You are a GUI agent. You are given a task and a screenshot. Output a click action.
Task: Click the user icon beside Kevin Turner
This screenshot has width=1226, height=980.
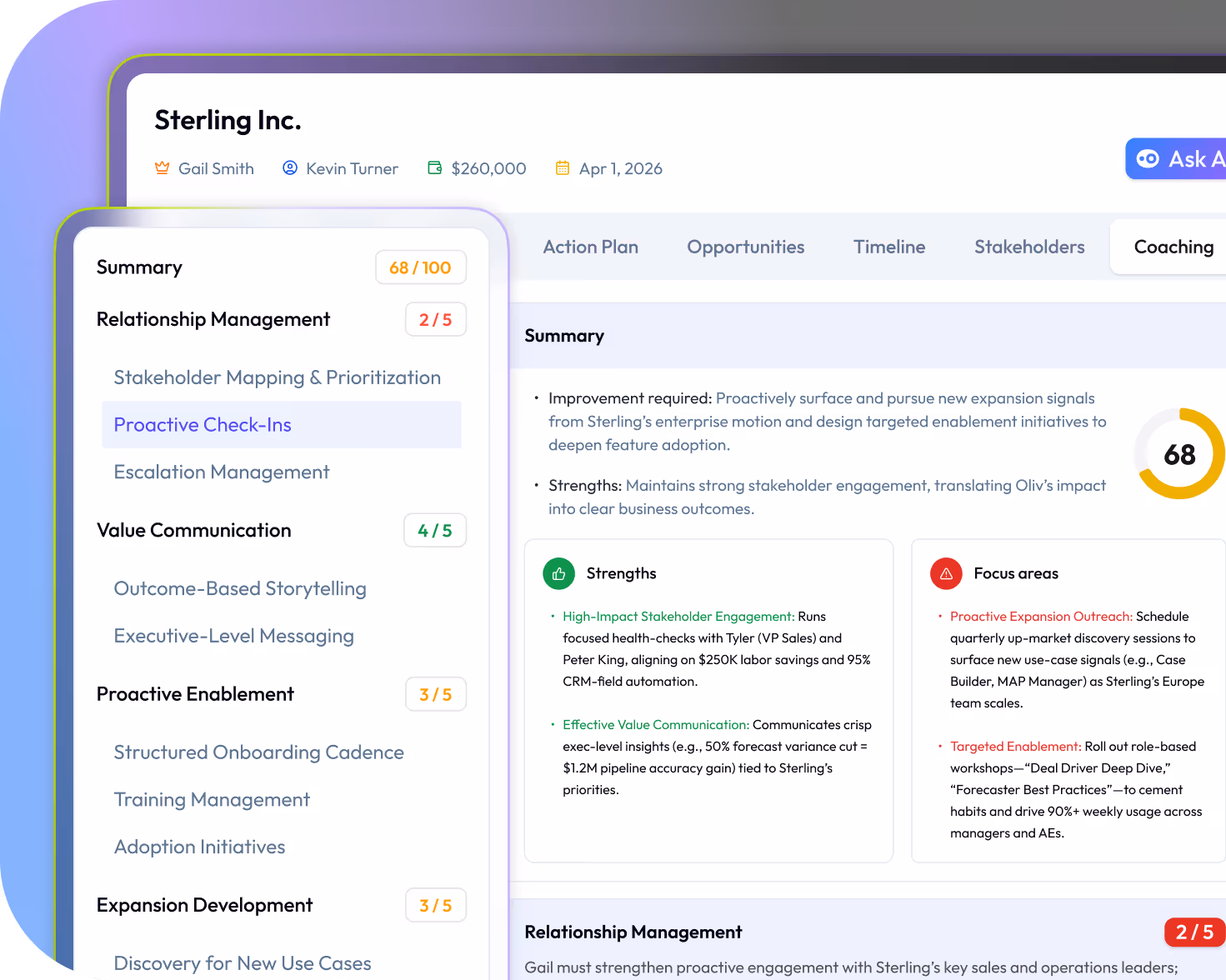pos(290,168)
